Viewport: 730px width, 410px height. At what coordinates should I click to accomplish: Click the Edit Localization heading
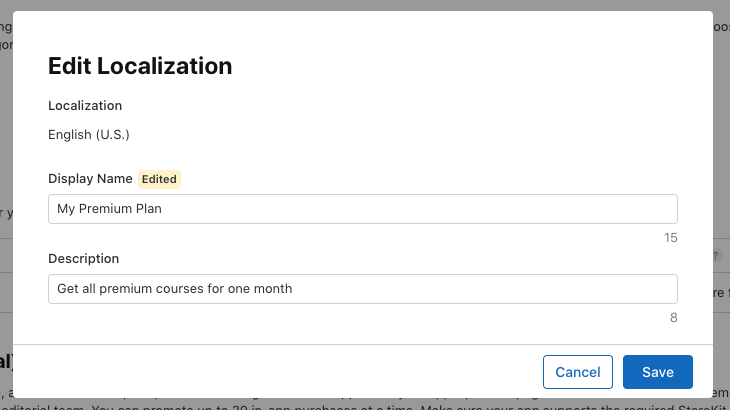(x=140, y=66)
